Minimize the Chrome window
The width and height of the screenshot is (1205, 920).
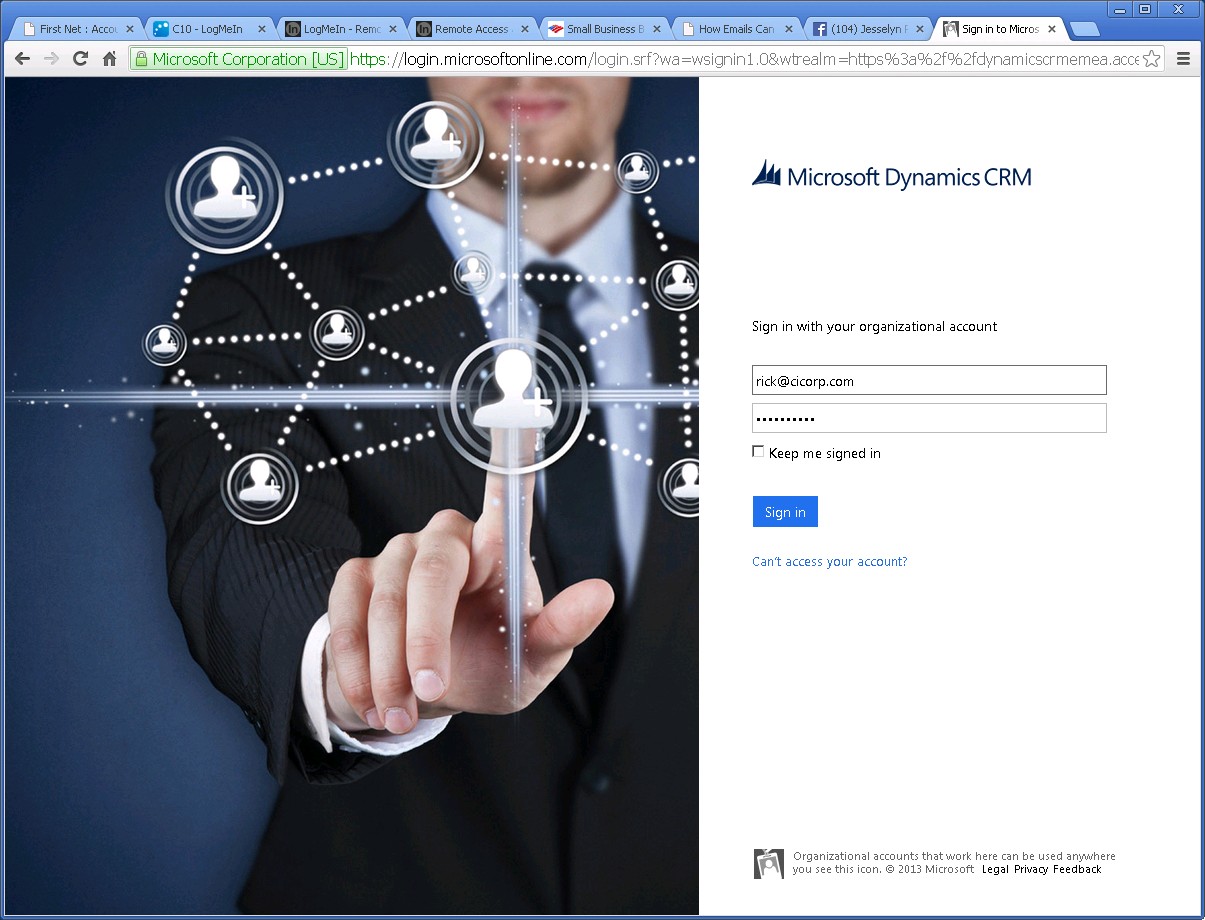[x=1121, y=9]
